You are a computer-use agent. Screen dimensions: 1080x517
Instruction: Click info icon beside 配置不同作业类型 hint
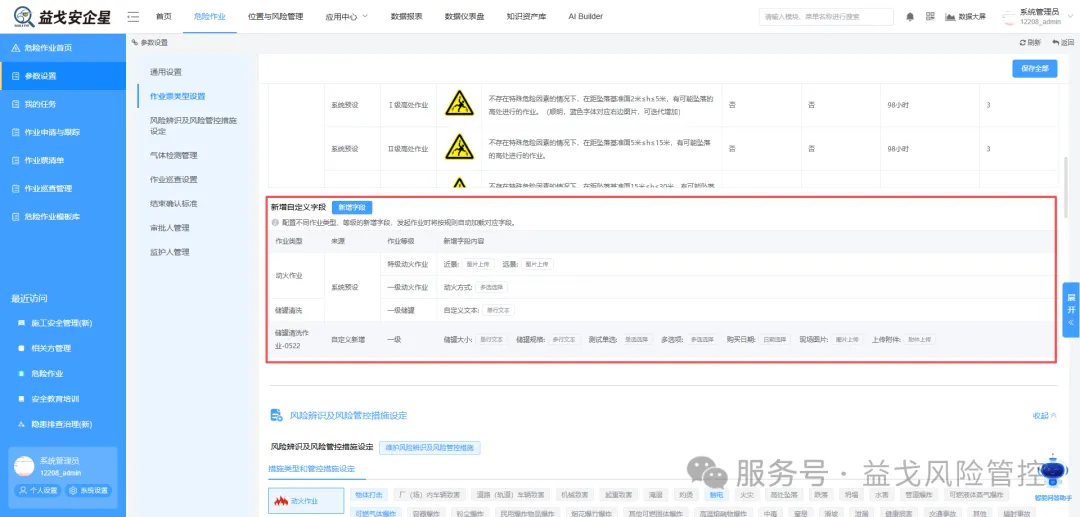(275, 223)
